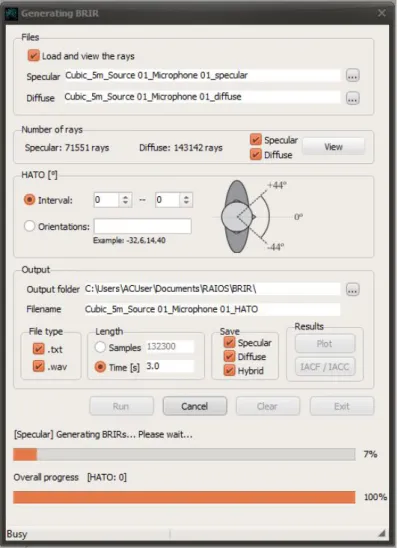This screenshot has height=548, width=398.
Task: Increase the second Interval value with up arrow
Action: pyautogui.click(x=186, y=197)
